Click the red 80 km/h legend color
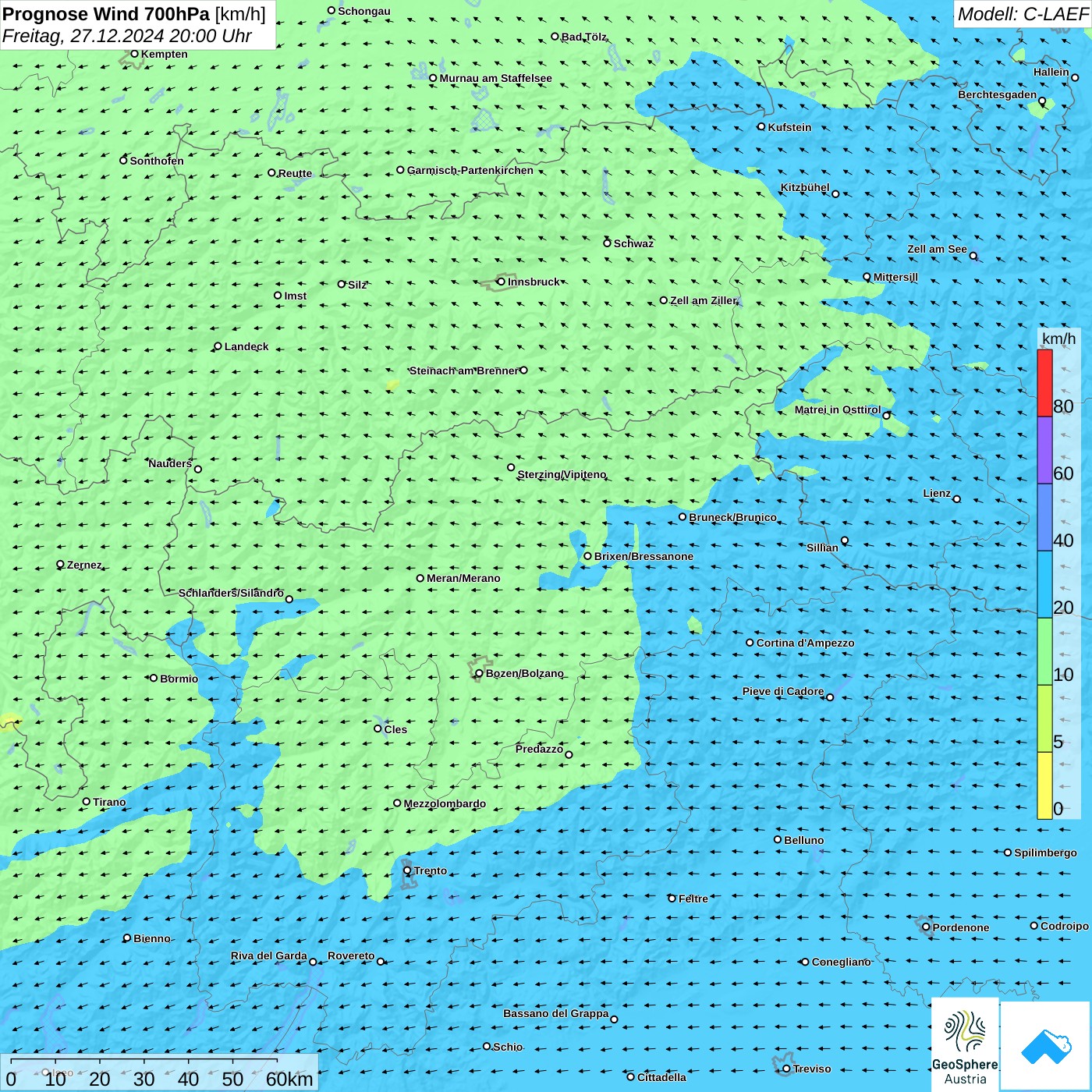Image resolution: width=1092 pixels, height=1092 pixels. coord(1044,383)
